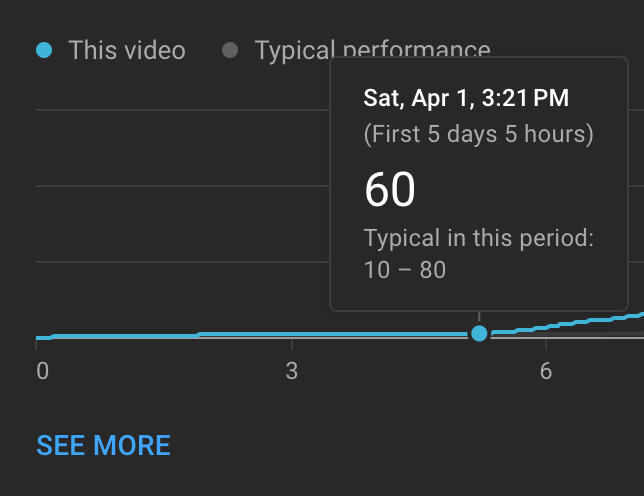Click the "(First 5 days 5 hours)" text

[x=478, y=134]
